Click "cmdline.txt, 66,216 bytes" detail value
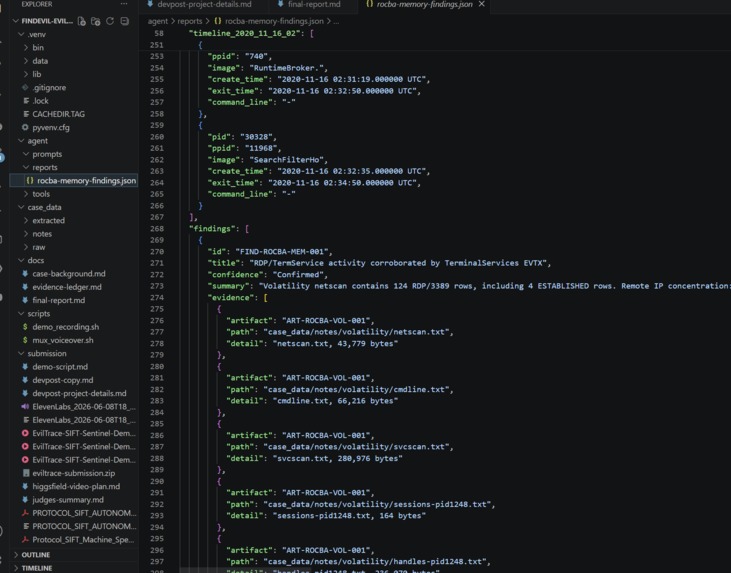Image resolution: width=731 pixels, height=573 pixels. [335, 401]
